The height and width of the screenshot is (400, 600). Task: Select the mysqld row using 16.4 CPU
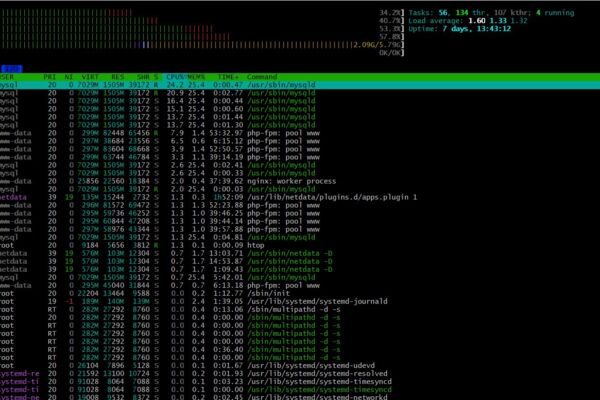pyautogui.click(x=300, y=101)
